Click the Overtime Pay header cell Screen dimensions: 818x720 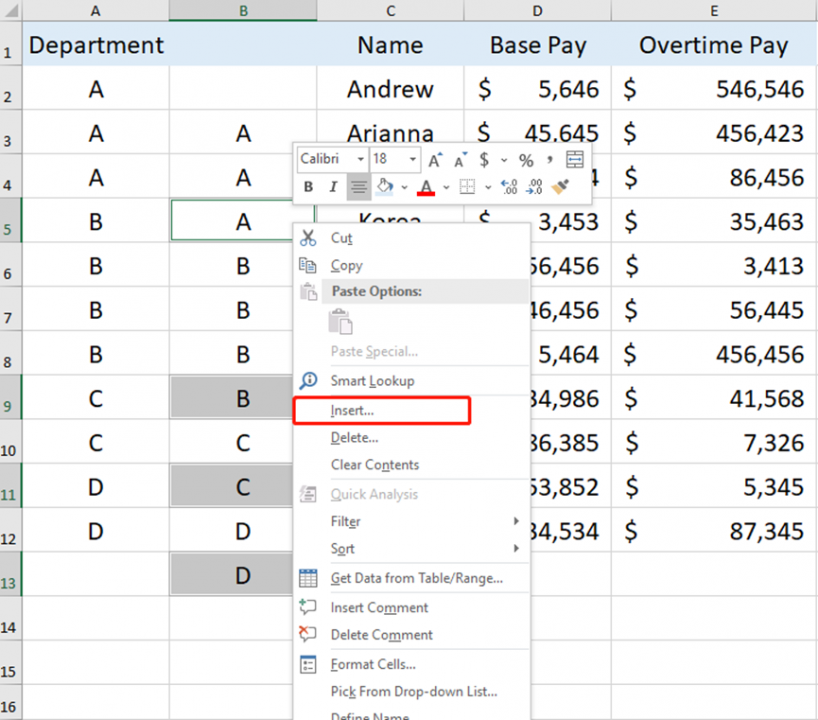(x=714, y=44)
